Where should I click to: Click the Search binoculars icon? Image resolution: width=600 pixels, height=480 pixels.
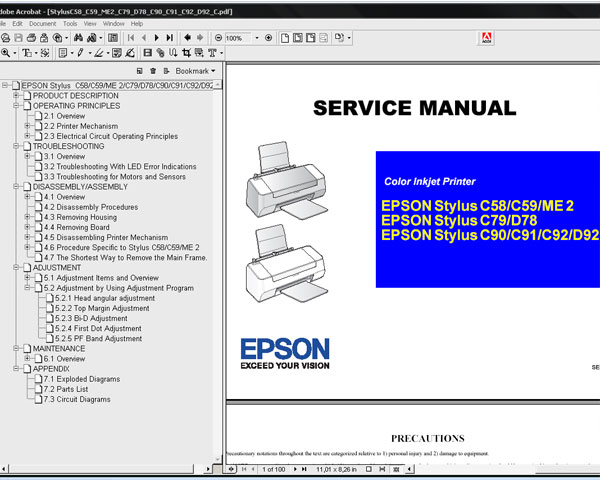(92, 38)
